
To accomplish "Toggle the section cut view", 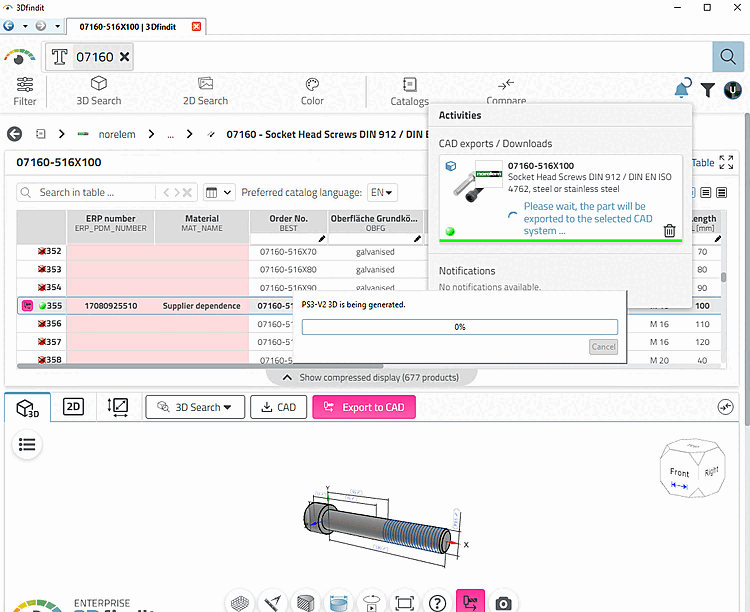I will [305, 603].
